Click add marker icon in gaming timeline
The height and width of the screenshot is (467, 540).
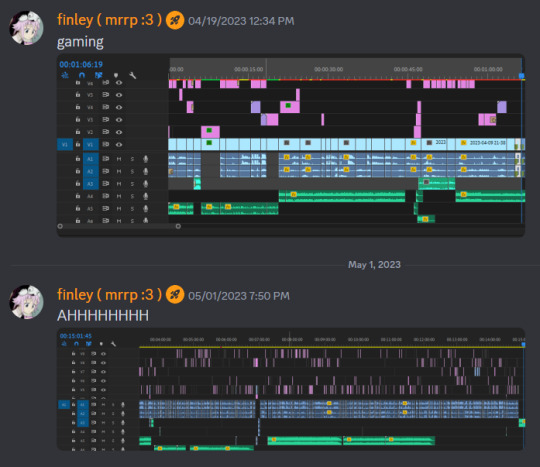click(x=116, y=75)
